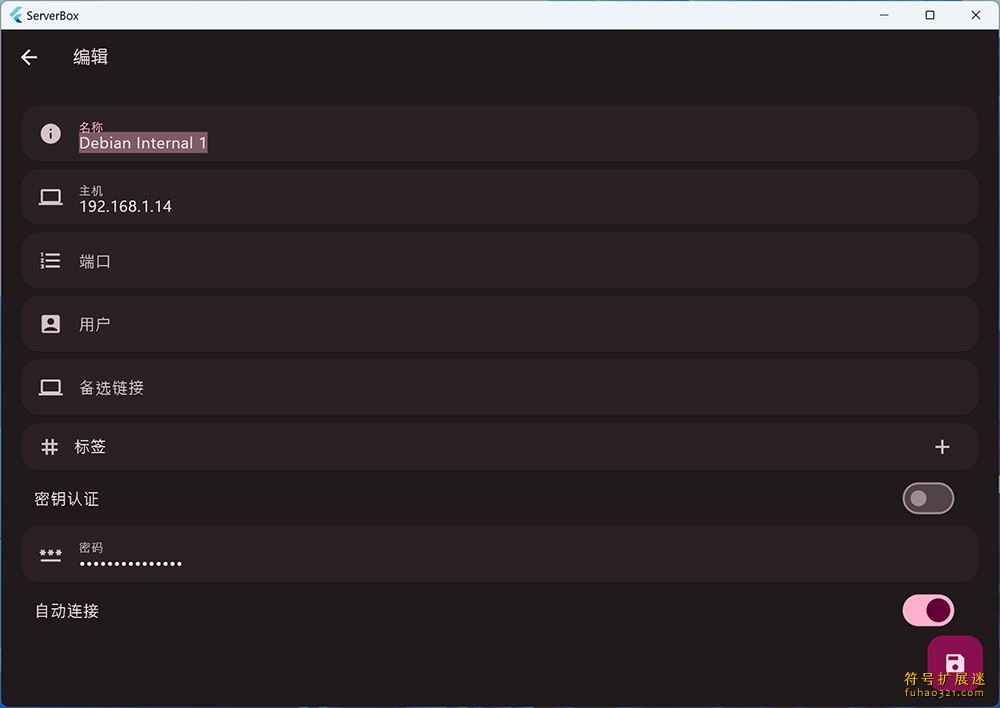
Task: Click the laptop icon beside 主机
Action: click(50, 197)
